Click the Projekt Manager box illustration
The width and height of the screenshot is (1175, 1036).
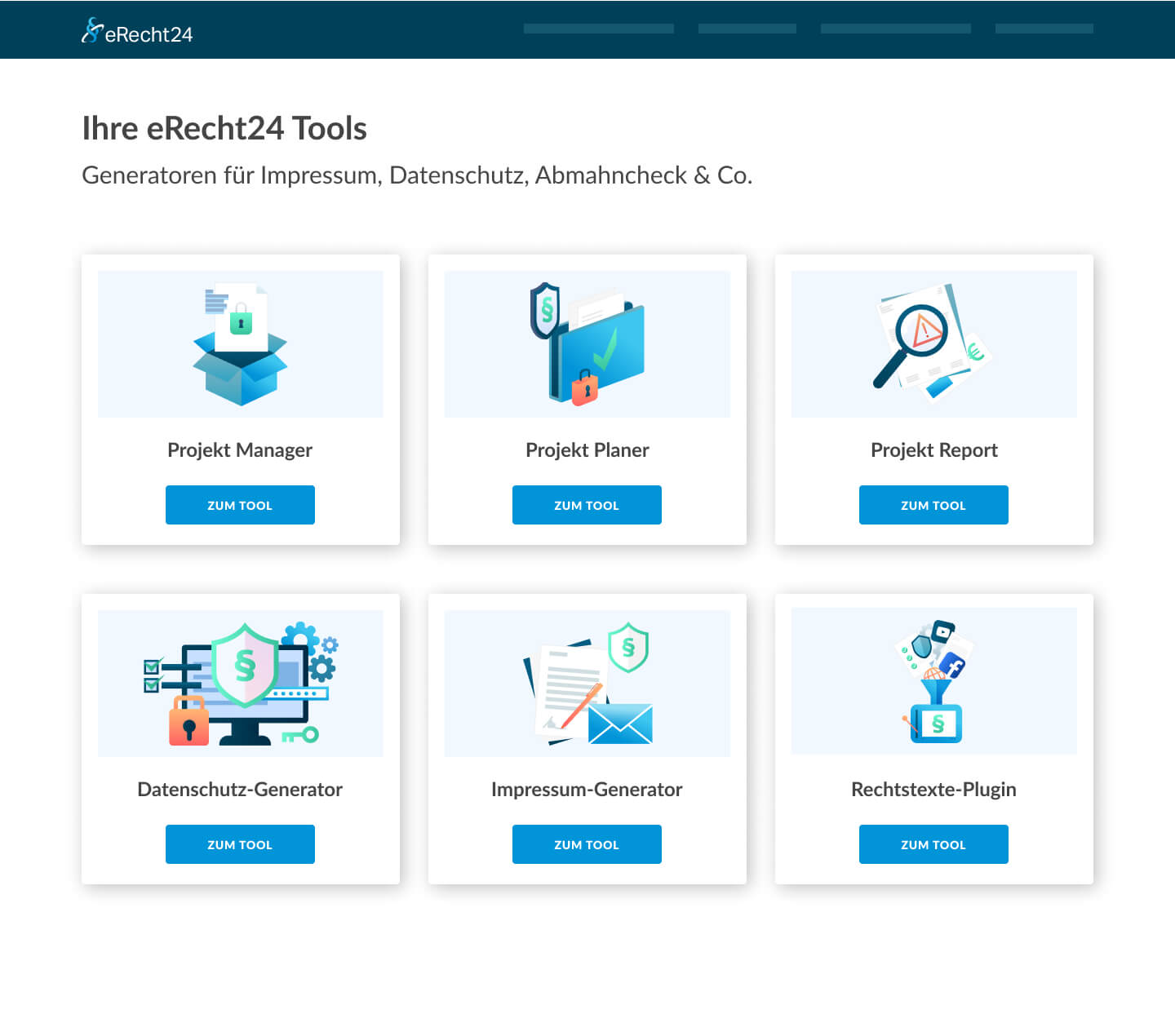pos(240,344)
